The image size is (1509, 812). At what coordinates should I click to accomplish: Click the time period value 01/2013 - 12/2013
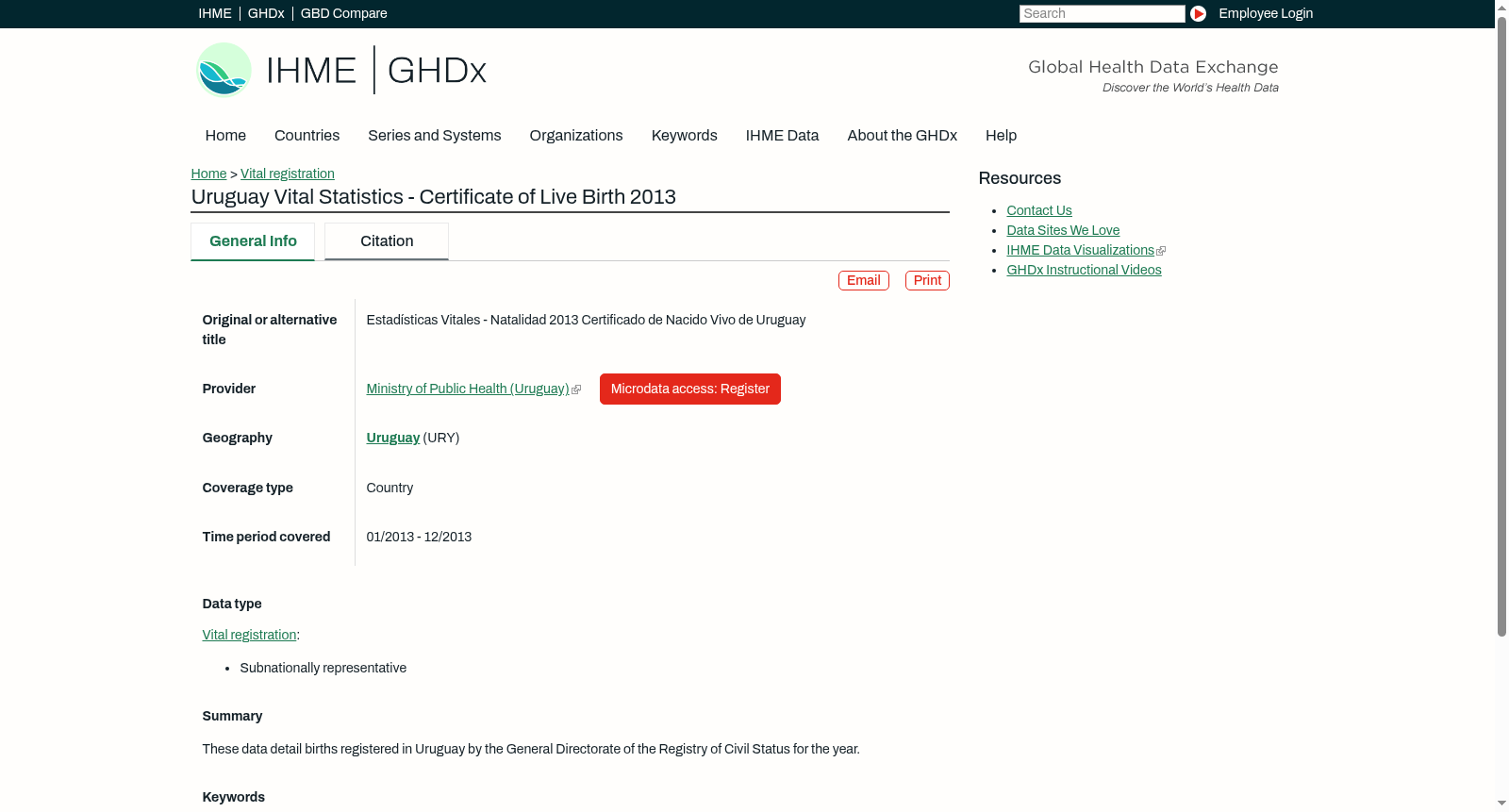[x=419, y=537]
